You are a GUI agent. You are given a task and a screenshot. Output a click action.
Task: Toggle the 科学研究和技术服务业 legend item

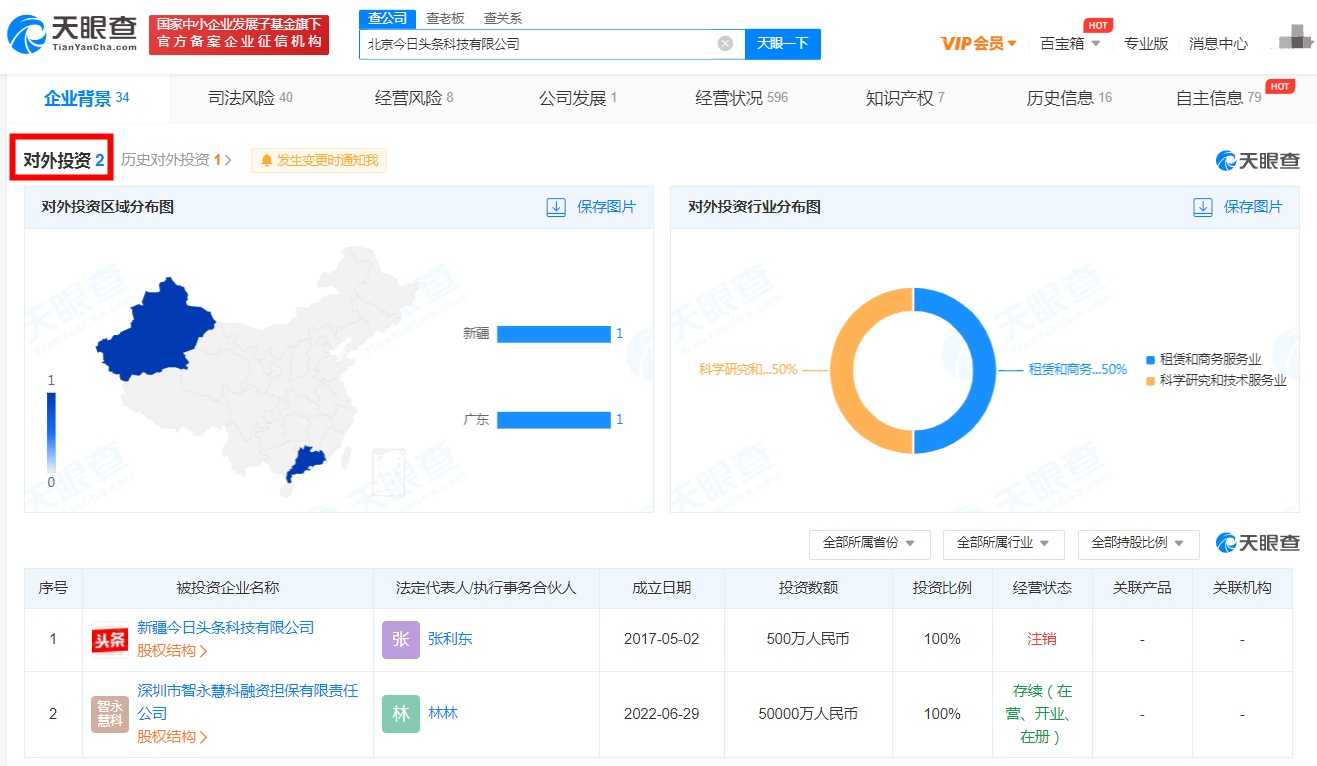(x=1216, y=380)
